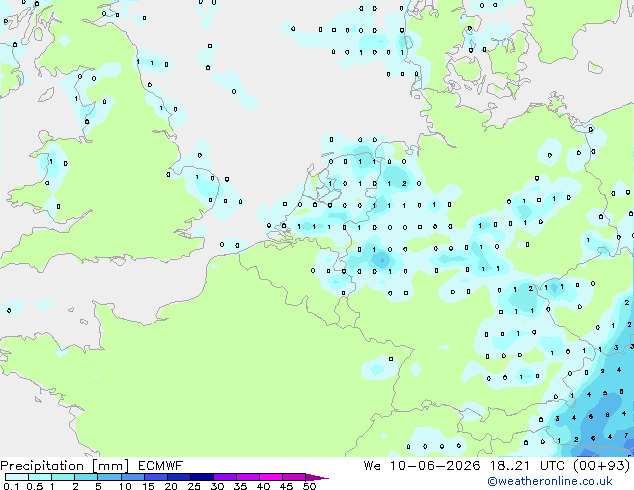634x490 pixels.
Task: Click the '50' legend scale label
Action: click(x=309, y=486)
